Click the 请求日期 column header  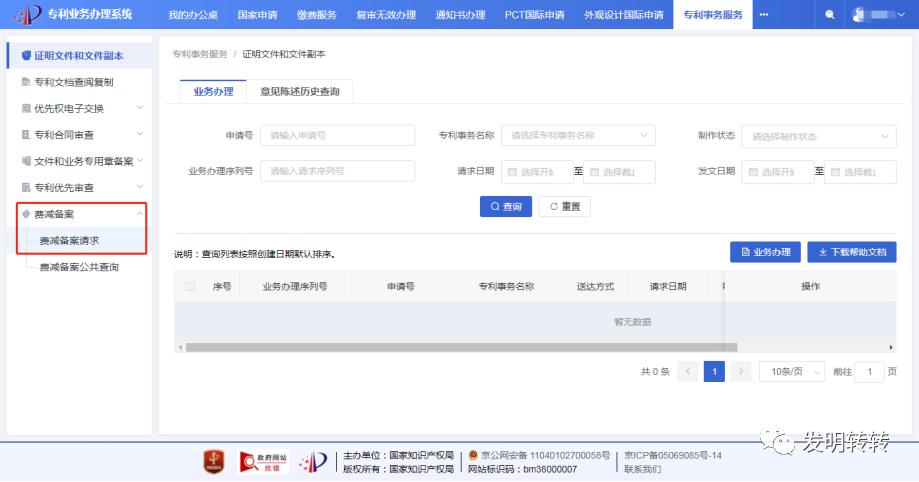(x=668, y=286)
